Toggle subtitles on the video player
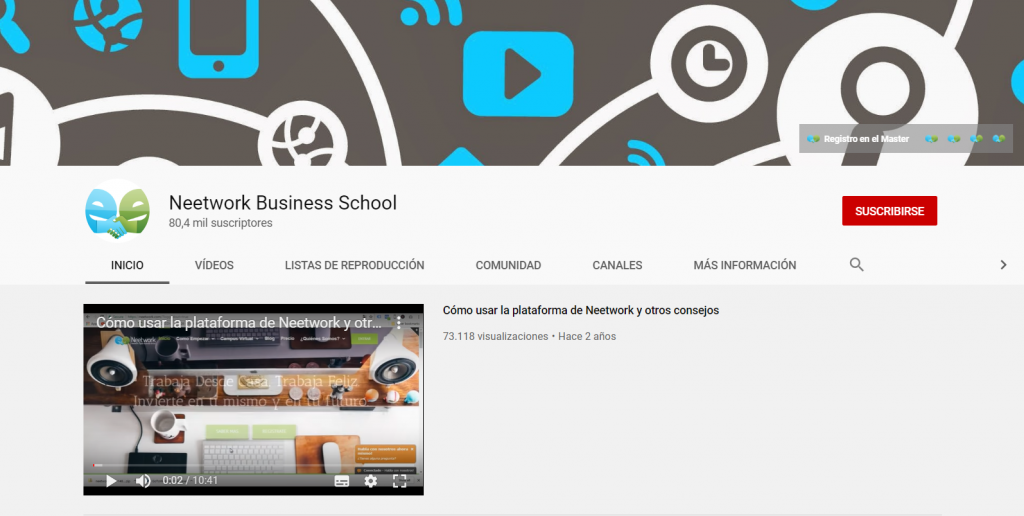This screenshot has height=516, width=1024. (342, 481)
